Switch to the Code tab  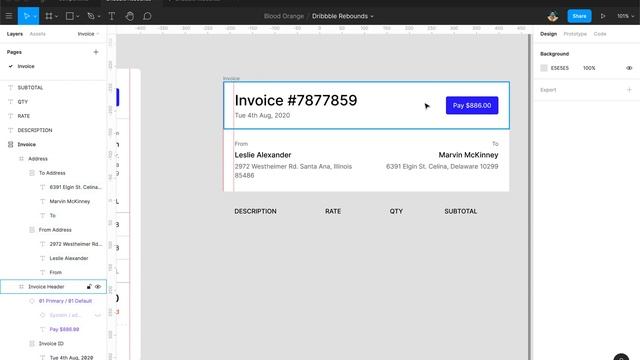tap(600, 34)
